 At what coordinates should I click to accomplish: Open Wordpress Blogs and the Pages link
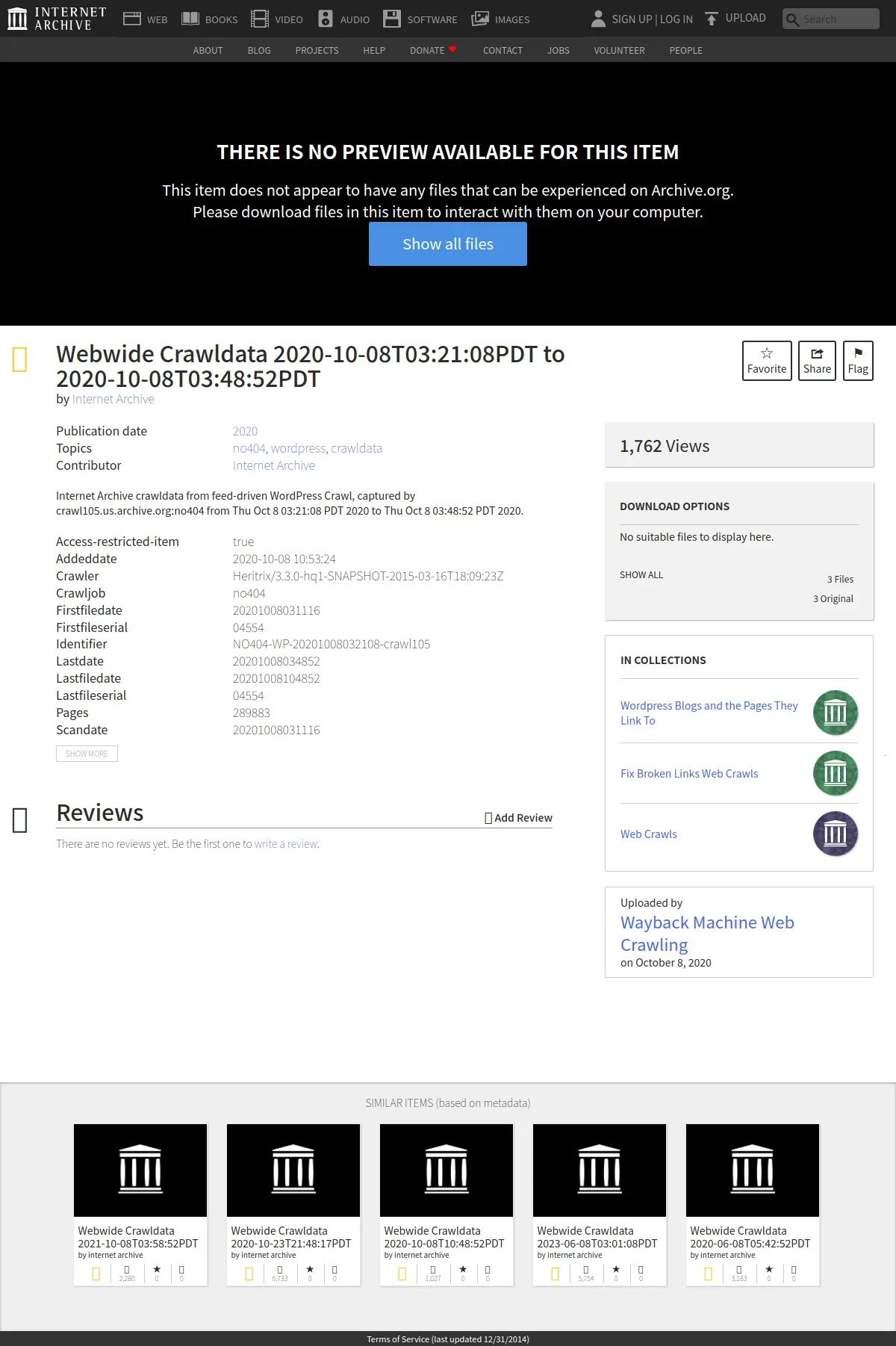pyautogui.click(x=709, y=713)
